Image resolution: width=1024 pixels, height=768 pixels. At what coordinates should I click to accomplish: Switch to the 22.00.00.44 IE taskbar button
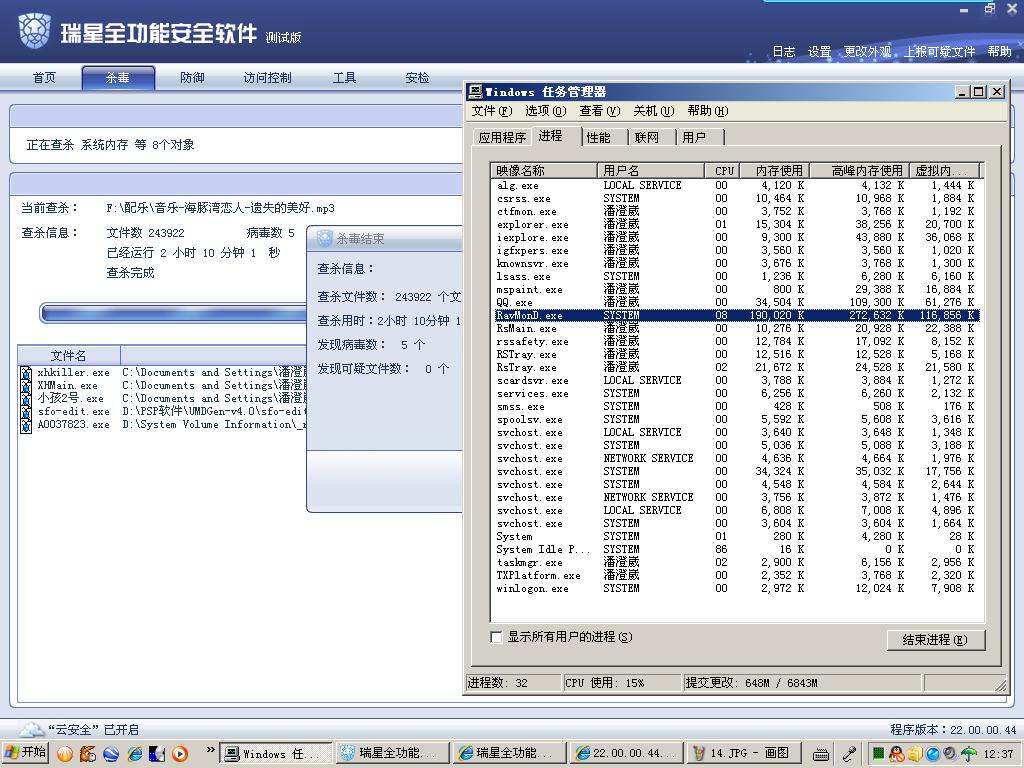tap(626, 753)
